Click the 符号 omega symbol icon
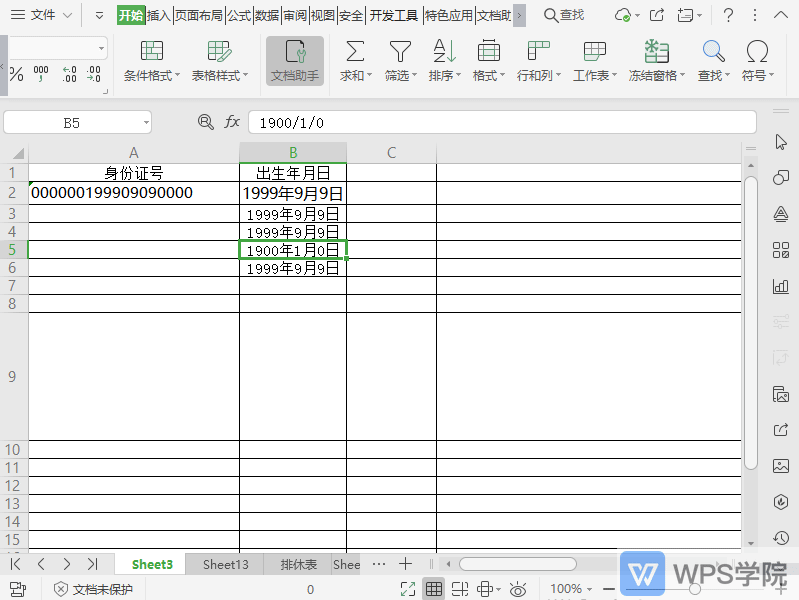The height and width of the screenshot is (600, 799). (757, 52)
